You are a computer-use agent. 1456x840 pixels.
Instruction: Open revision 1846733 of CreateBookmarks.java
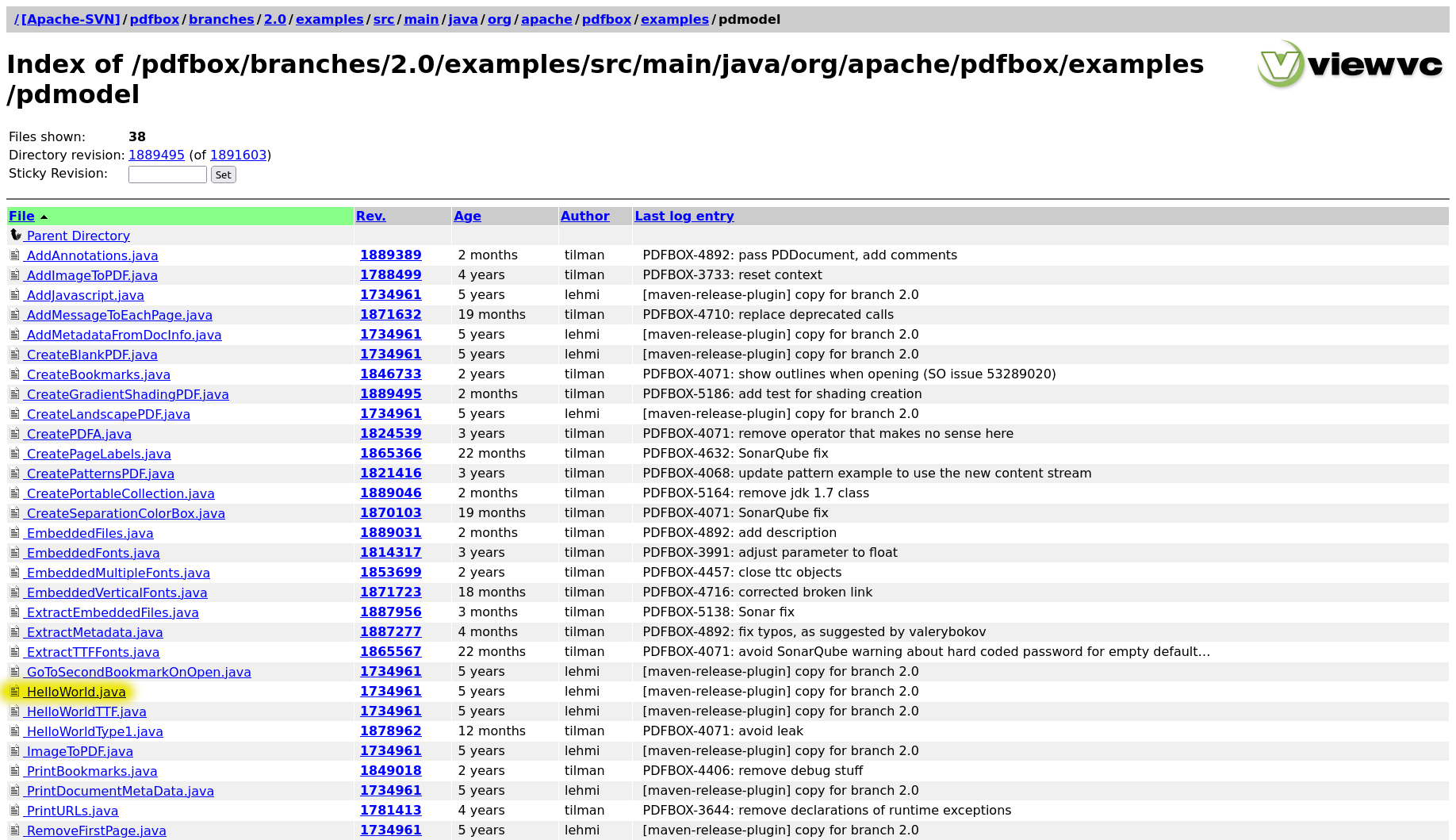390,374
